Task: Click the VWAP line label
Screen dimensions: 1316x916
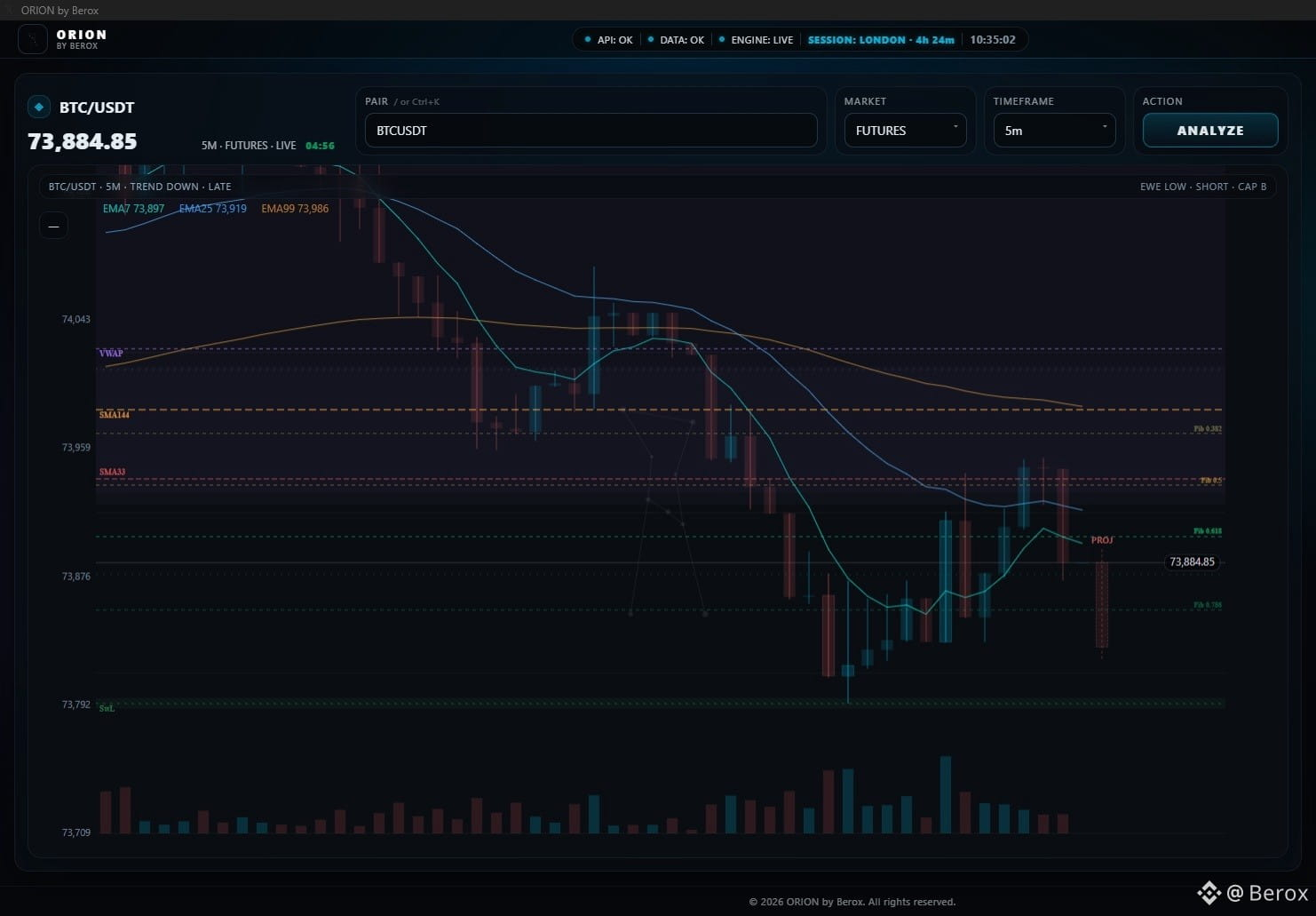Action: [x=111, y=354]
